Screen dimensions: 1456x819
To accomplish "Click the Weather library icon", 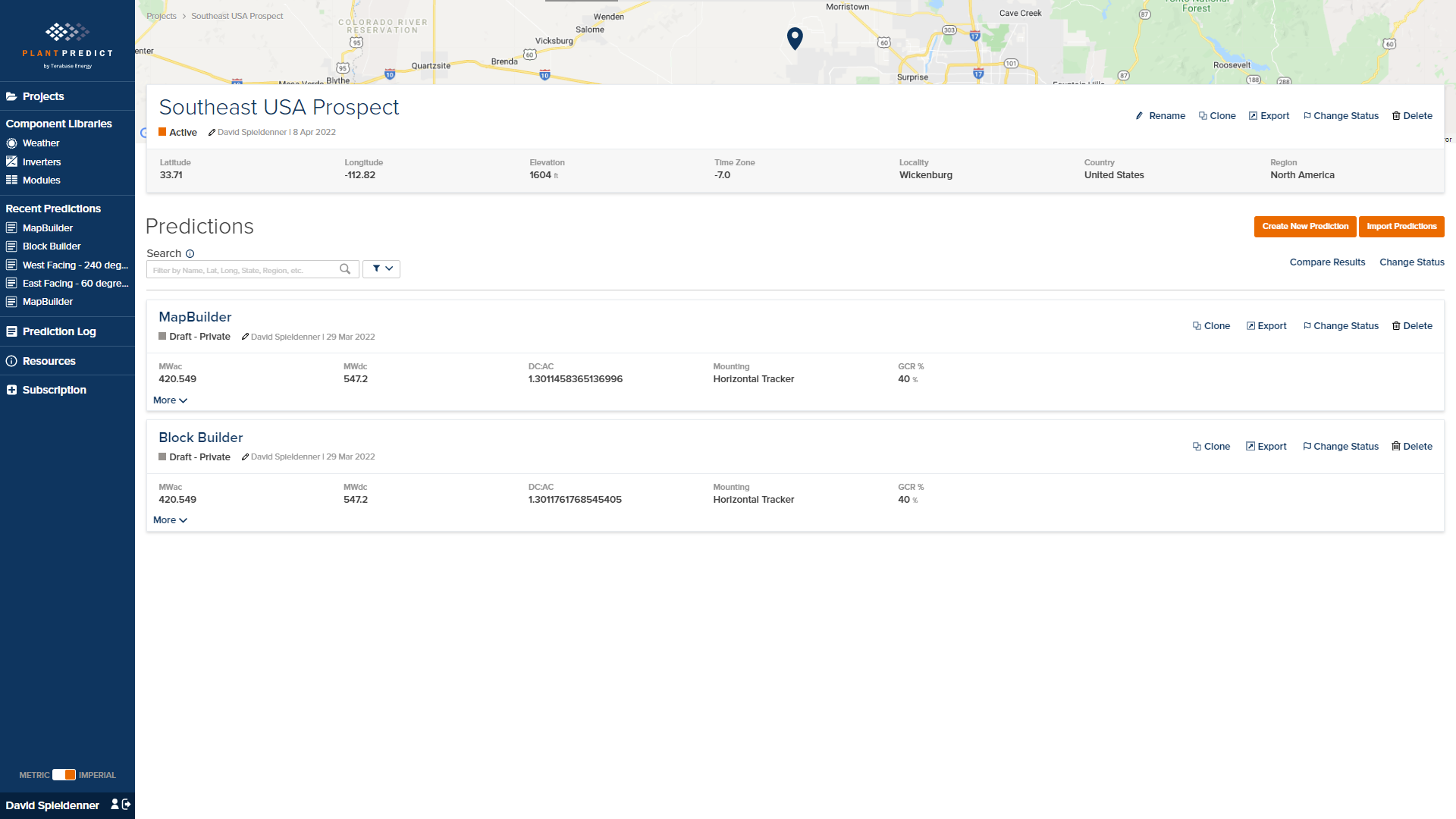I will coord(11,143).
